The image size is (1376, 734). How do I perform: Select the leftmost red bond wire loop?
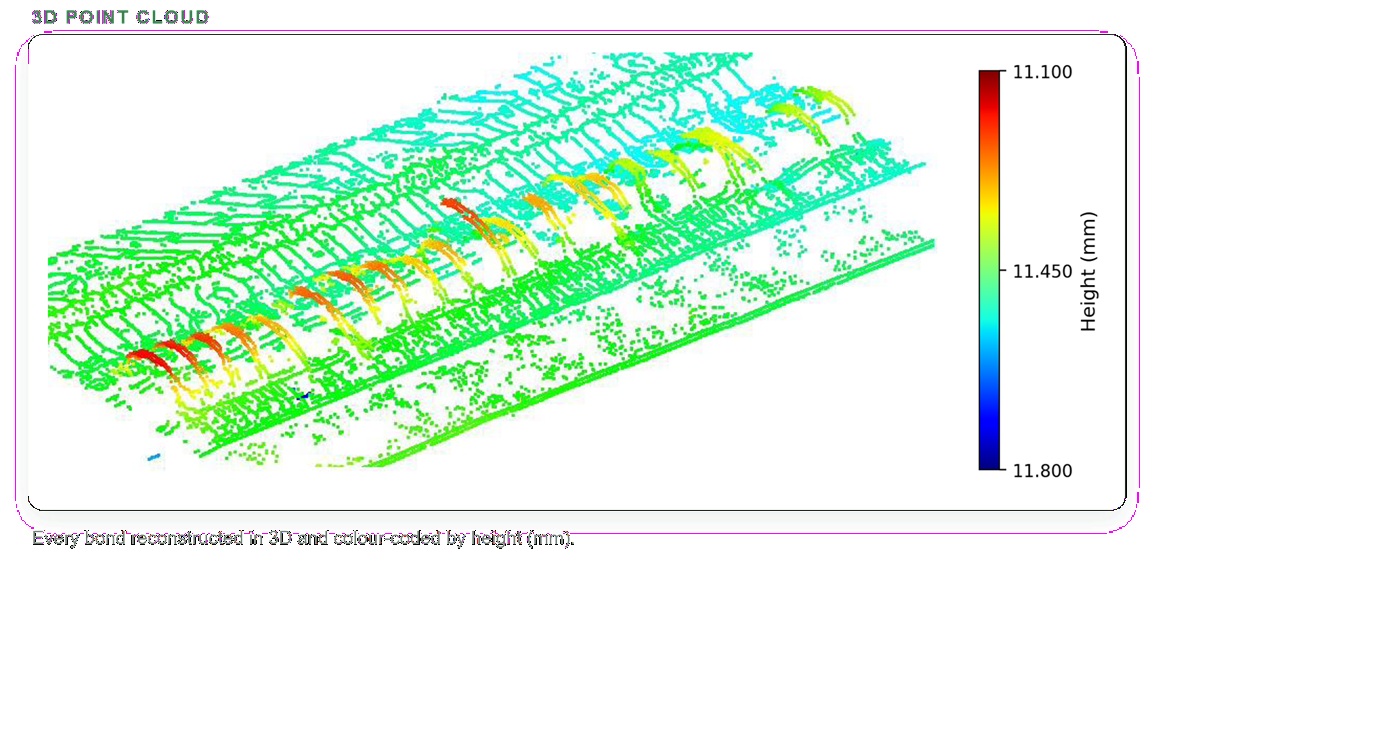(147, 358)
